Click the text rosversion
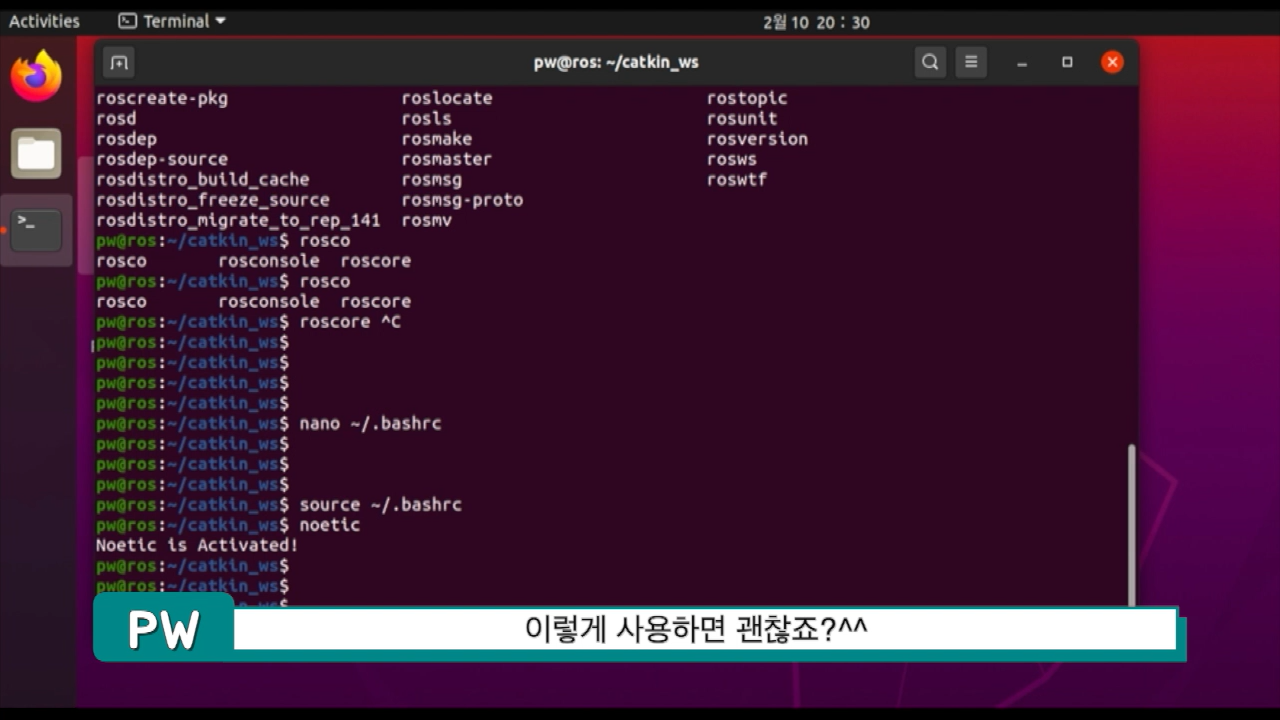This screenshot has width=1280, height=720. pyautogui.click(x=757, y=139)
